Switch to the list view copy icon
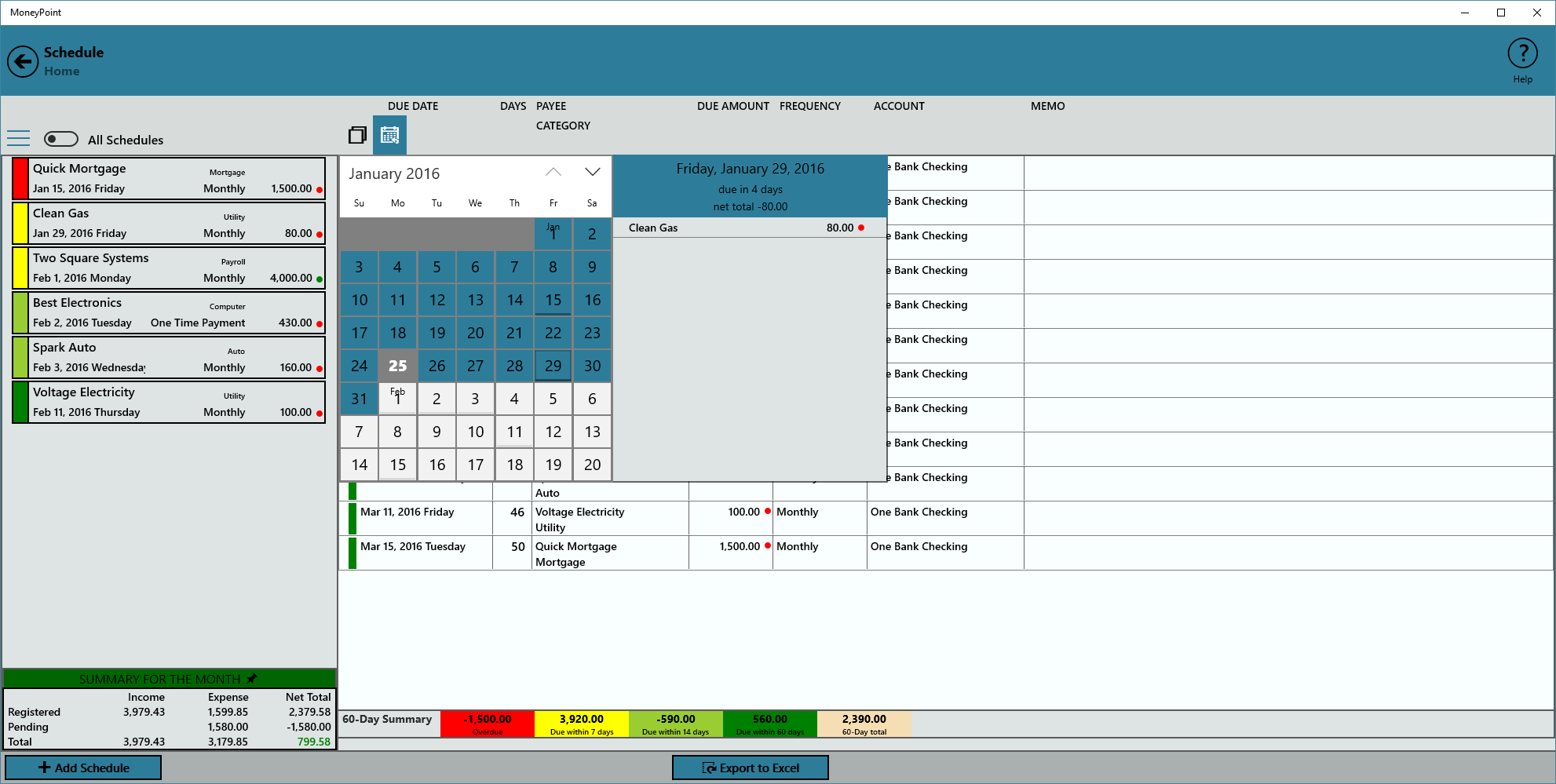 [357, 135]
